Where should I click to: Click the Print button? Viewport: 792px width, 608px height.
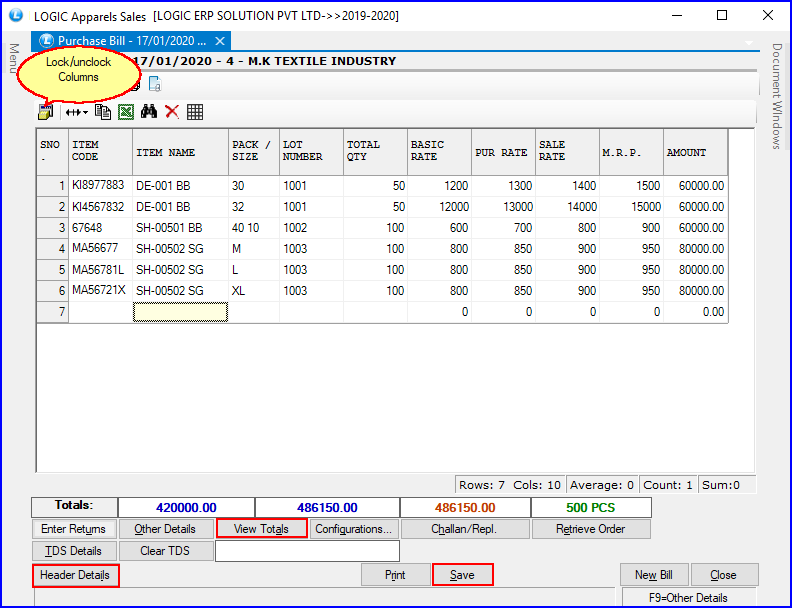(x=395, y=575)
